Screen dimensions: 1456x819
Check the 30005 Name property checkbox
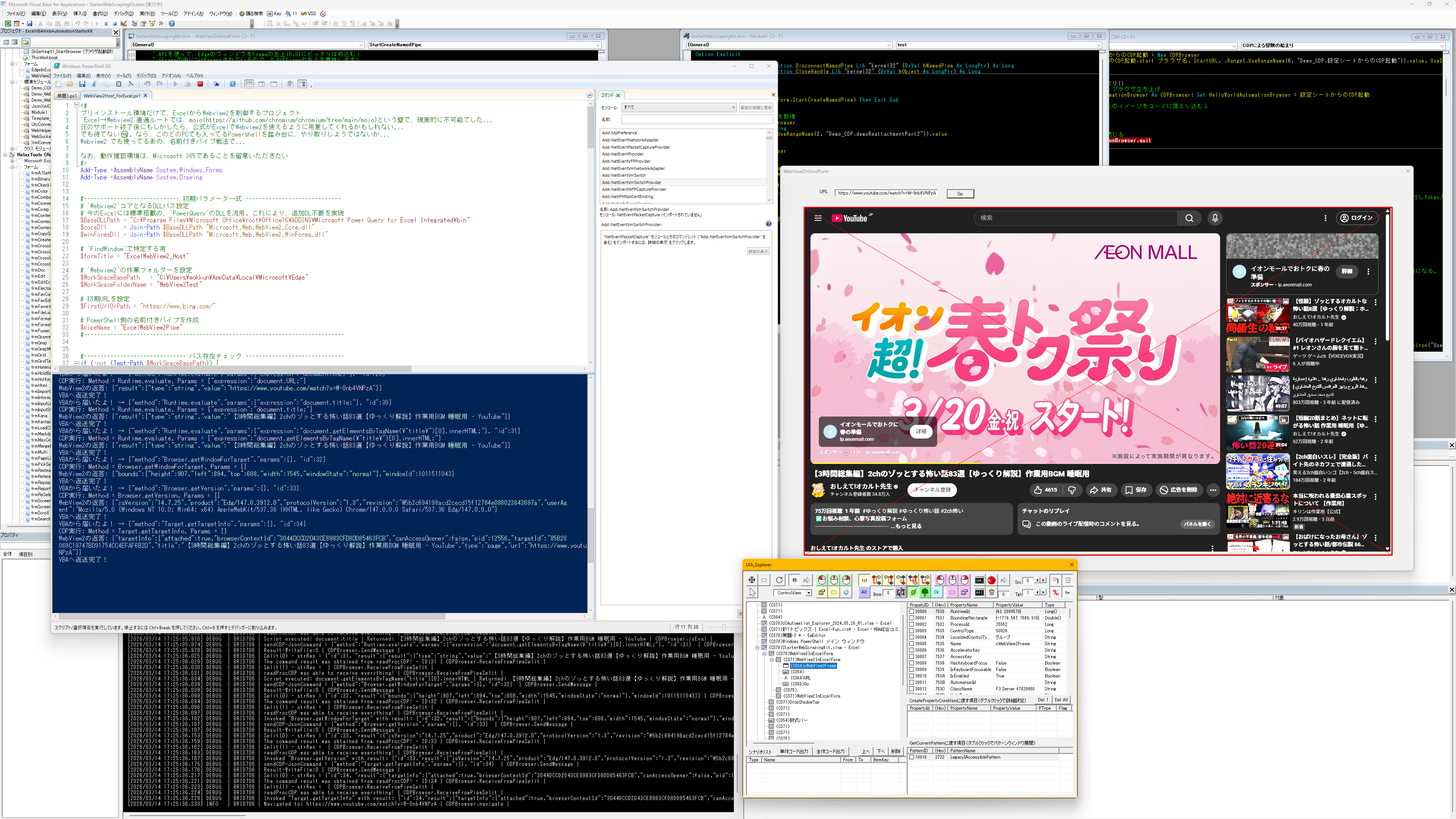pos(911,644)
